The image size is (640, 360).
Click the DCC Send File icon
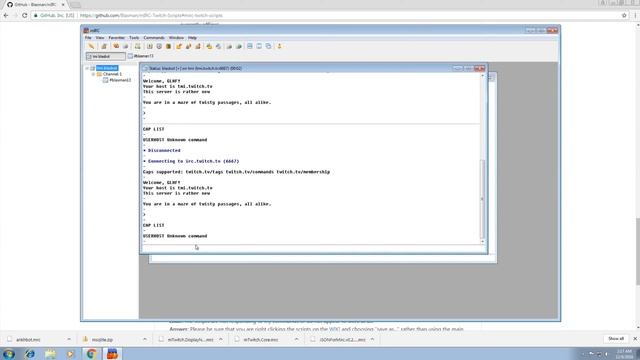coord(179,46)
